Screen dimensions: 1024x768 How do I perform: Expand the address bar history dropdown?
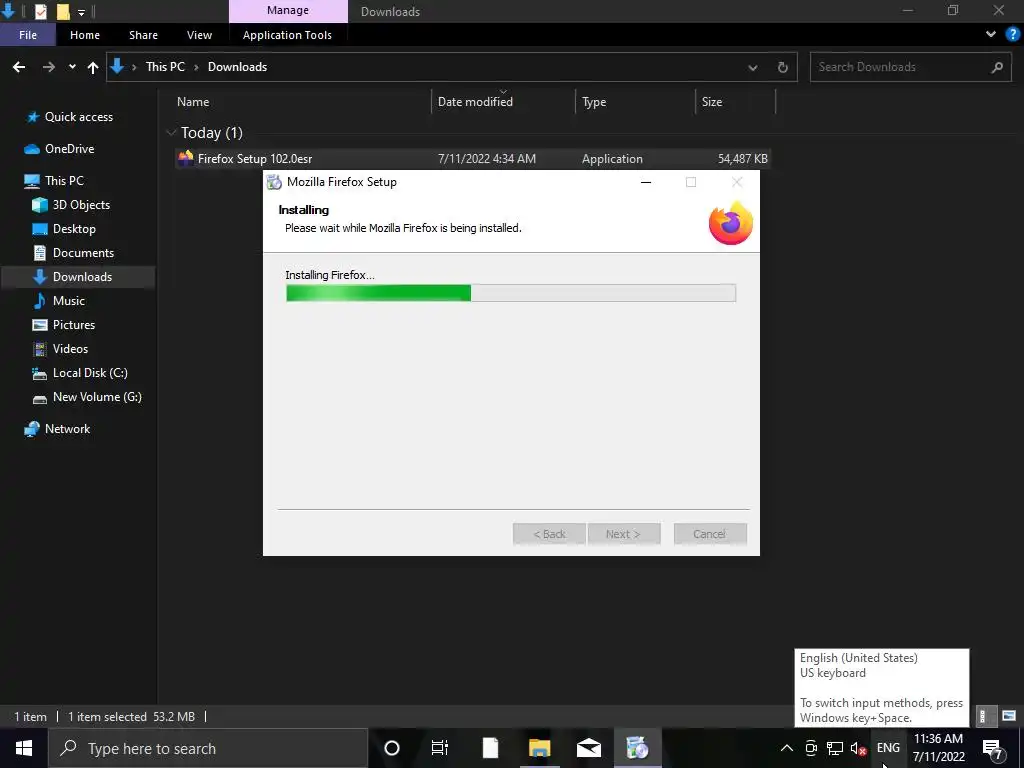coord(752,67)
